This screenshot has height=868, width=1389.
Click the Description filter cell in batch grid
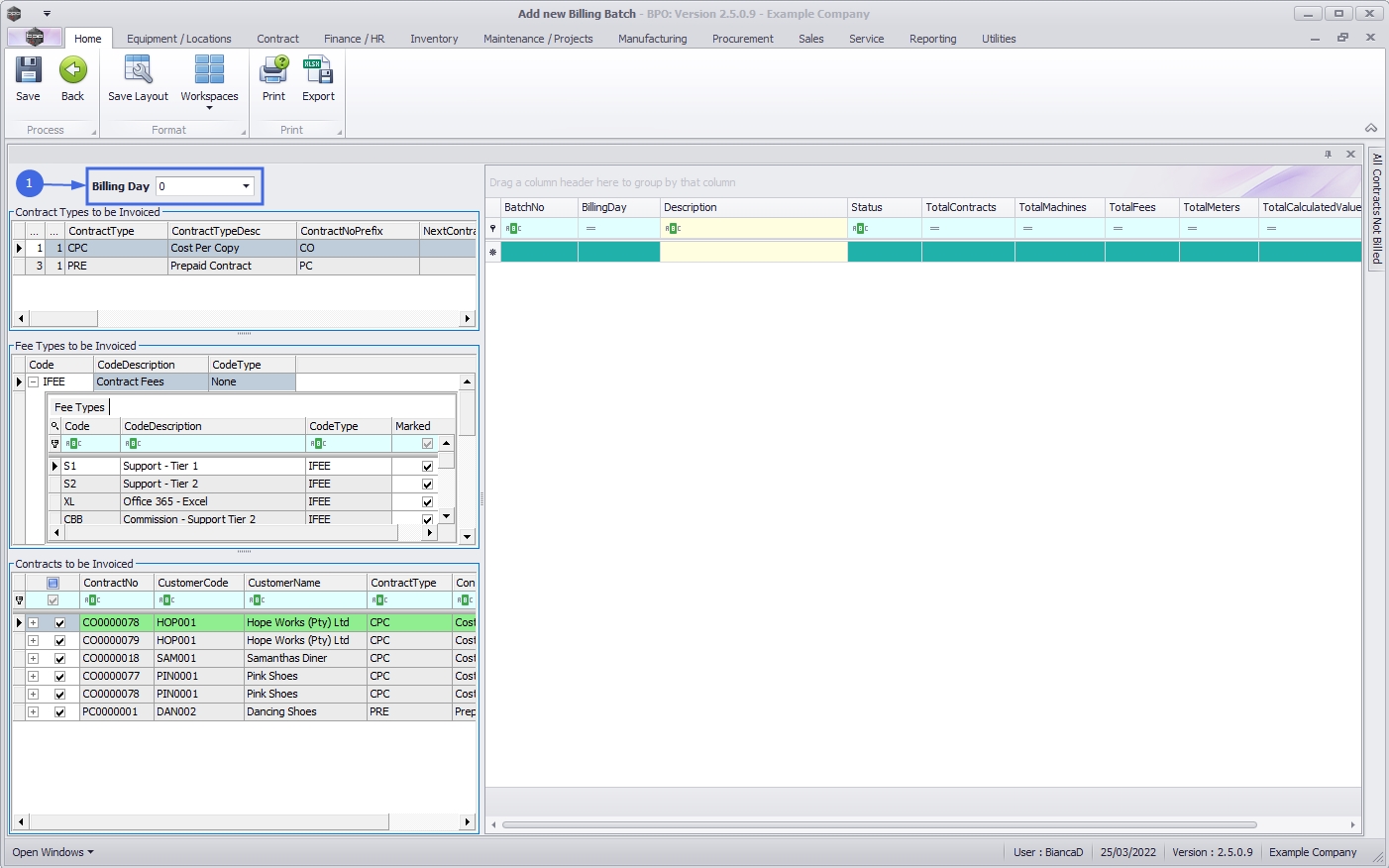coord(753,229)
